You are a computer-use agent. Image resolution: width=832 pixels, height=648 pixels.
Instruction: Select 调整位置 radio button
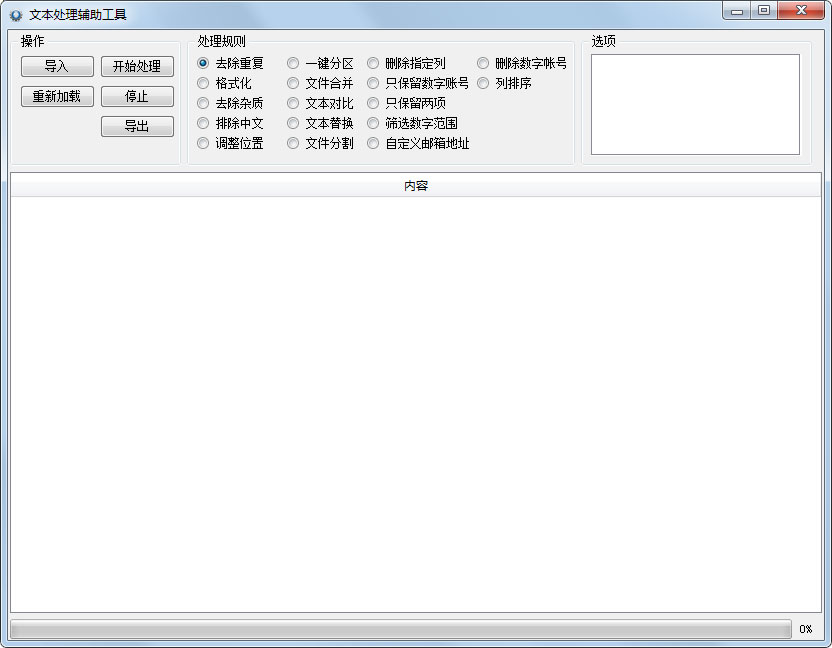click(230, 143)
